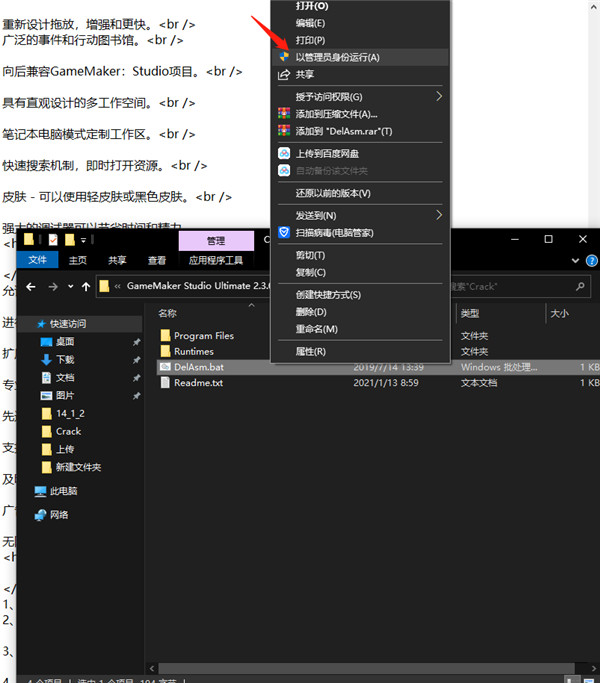Click the unpin icon next to 桌面
The height and width of the screenshot is (683, 600).
(x=136, y=342)
